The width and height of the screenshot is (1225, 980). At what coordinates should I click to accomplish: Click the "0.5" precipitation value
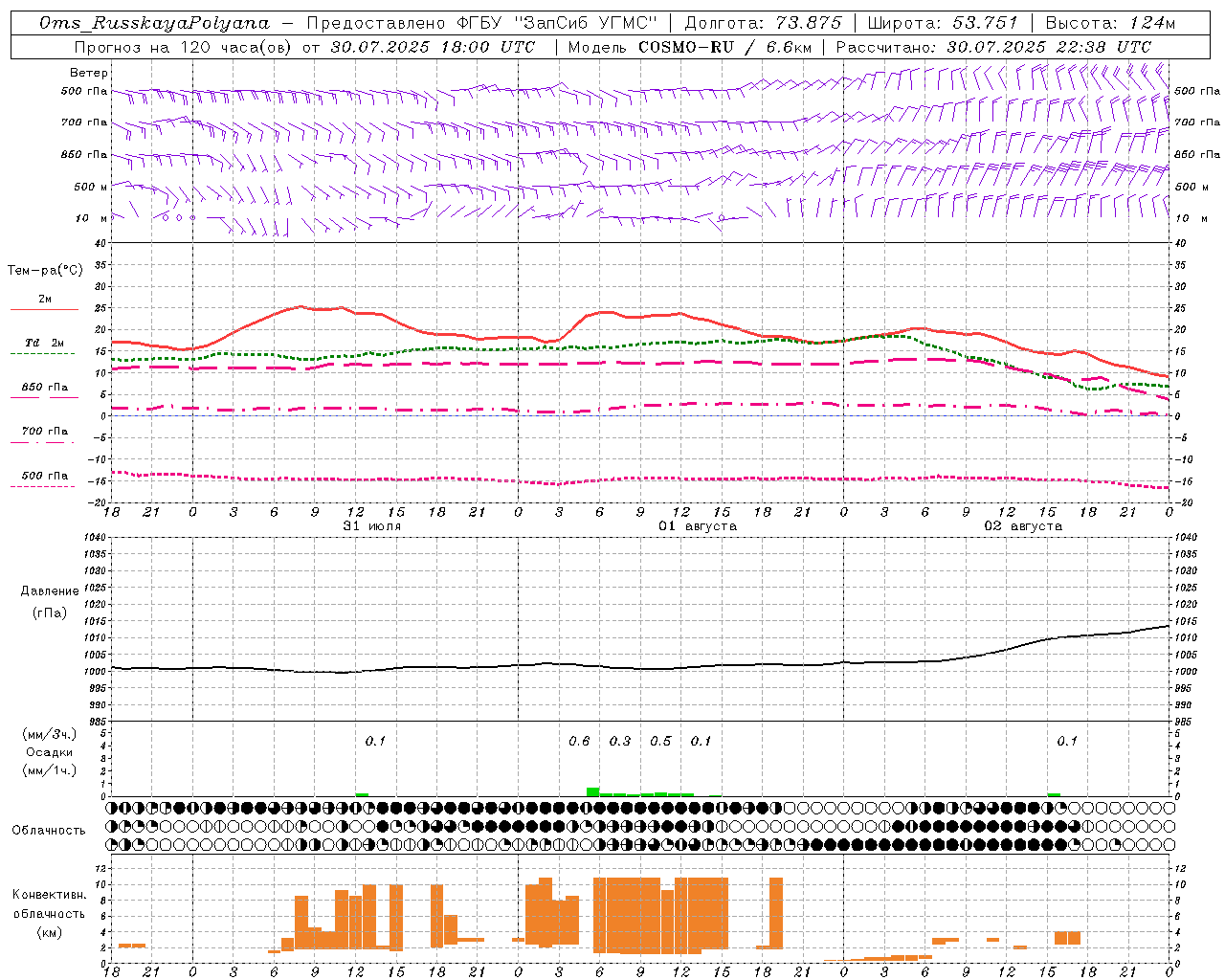coord(660,741)
